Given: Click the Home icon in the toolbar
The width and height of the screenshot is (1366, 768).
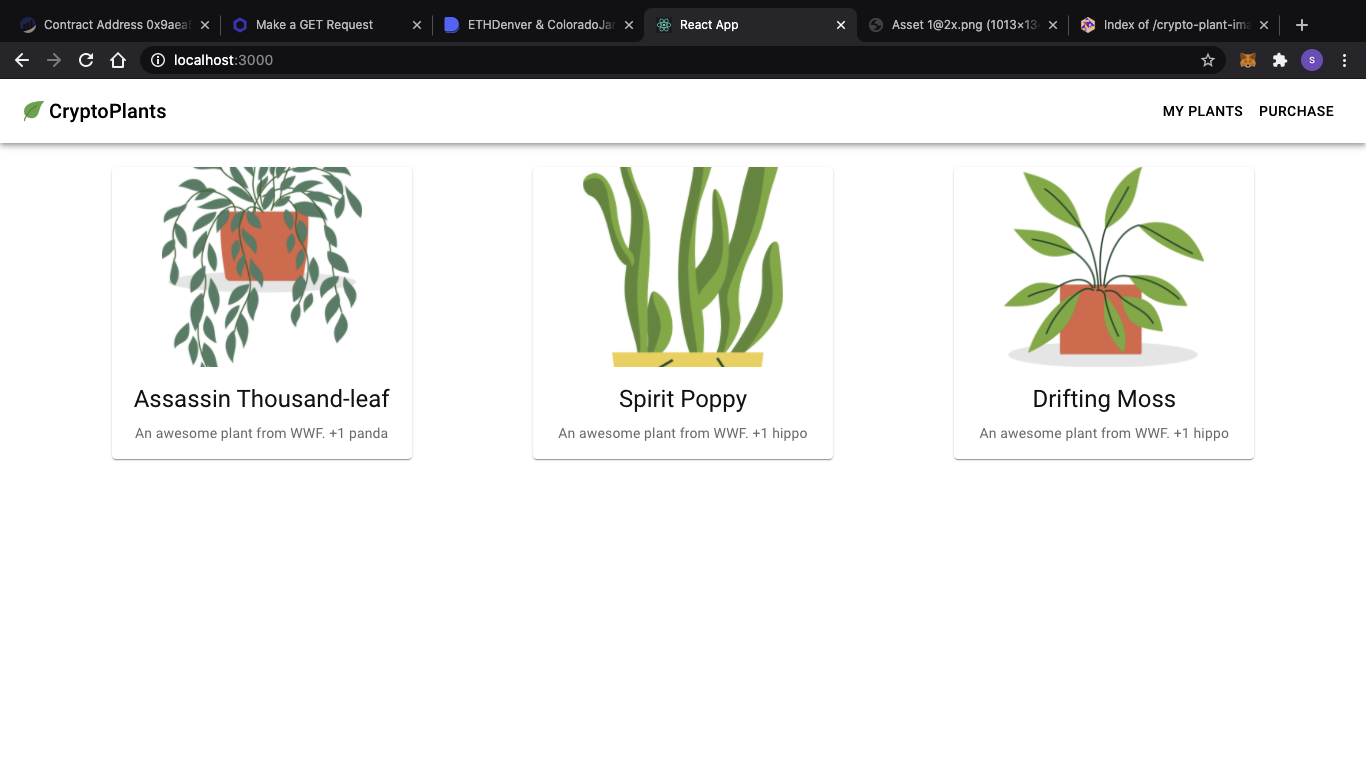Looking at the screenshot, I should point(118,60).
